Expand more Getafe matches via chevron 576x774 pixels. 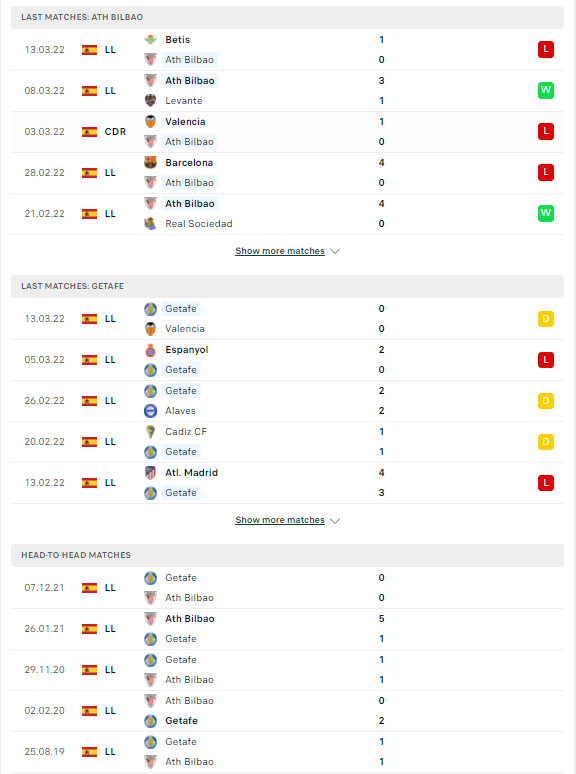[x=335, y=520]
